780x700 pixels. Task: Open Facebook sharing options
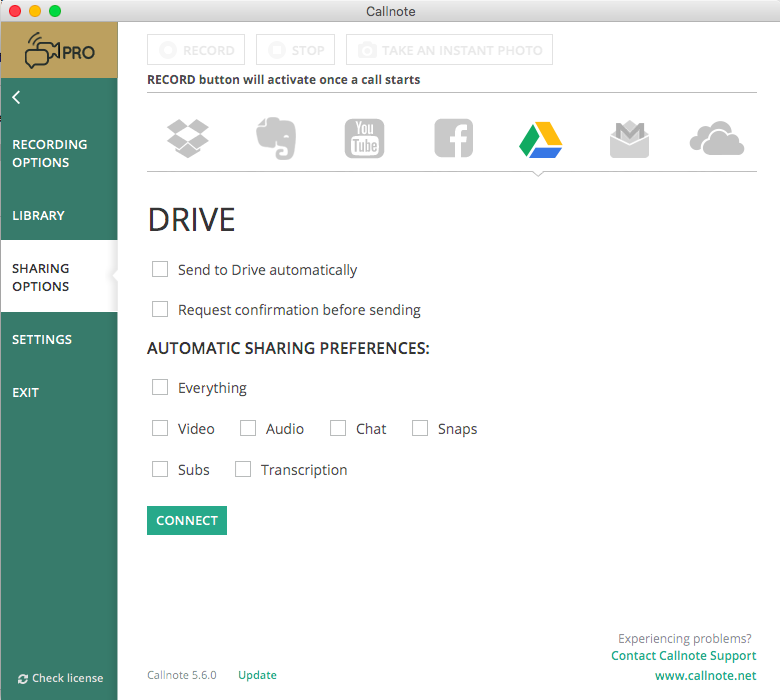[454, 138]
